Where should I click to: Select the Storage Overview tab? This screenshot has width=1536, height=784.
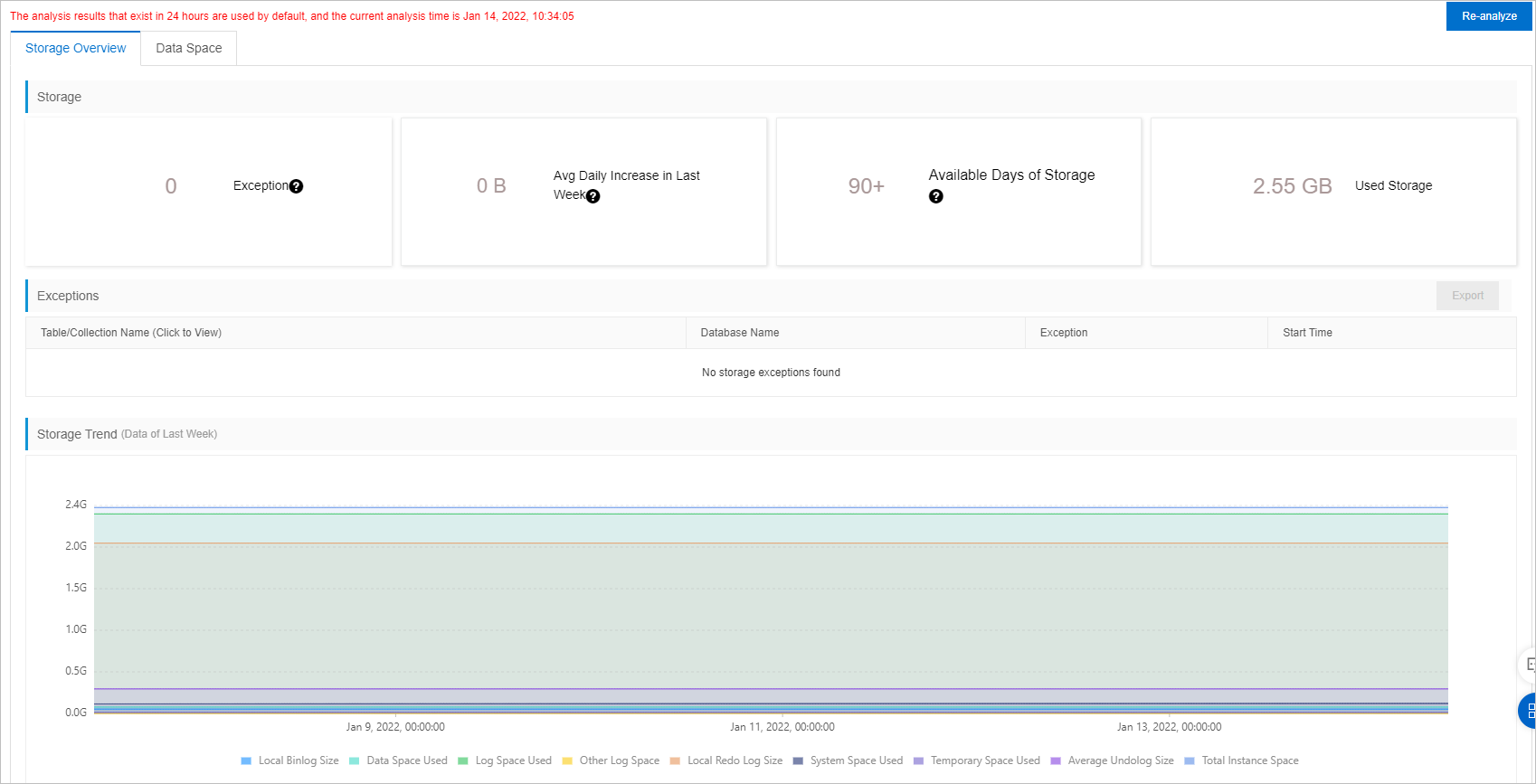[76, 48]
